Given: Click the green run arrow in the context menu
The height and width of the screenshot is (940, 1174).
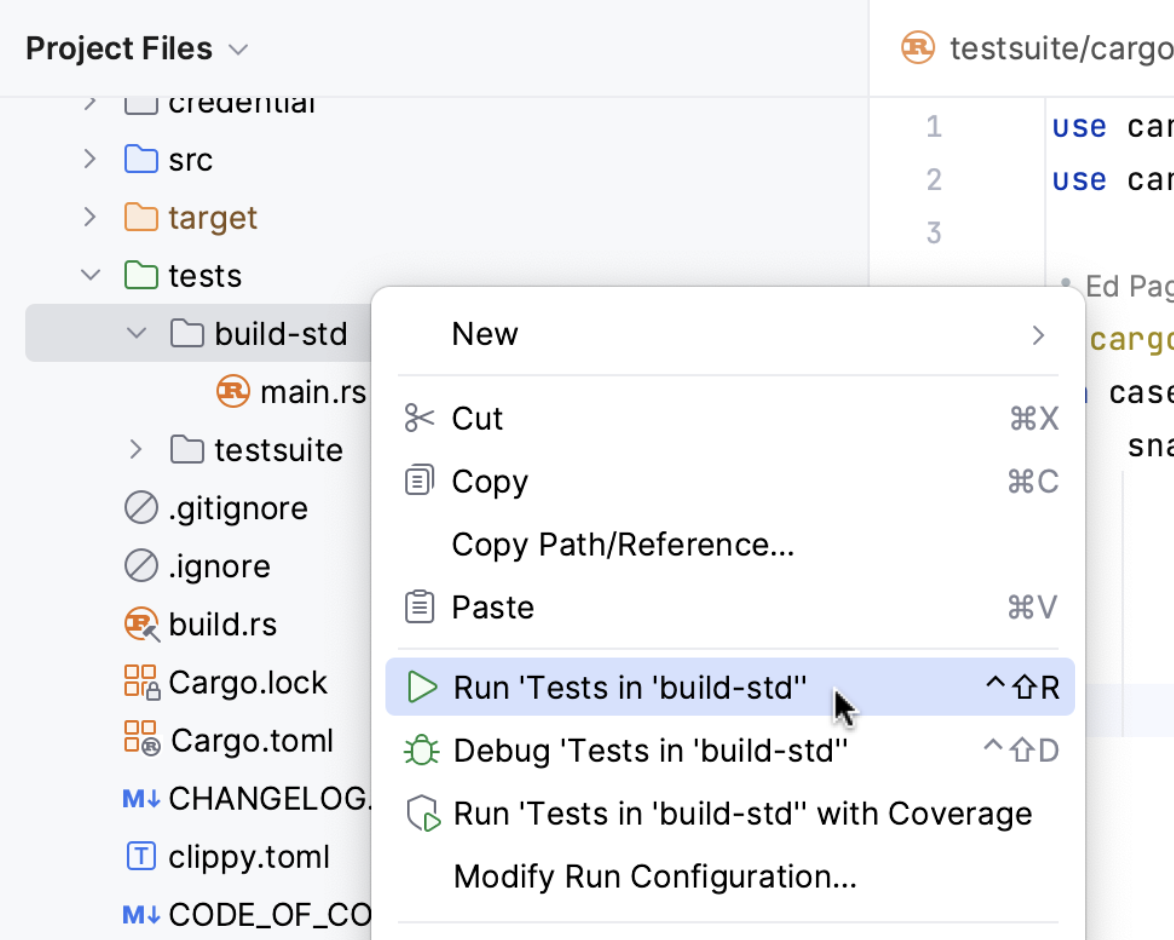Looking at the screenshot, I should click(423, 687).
